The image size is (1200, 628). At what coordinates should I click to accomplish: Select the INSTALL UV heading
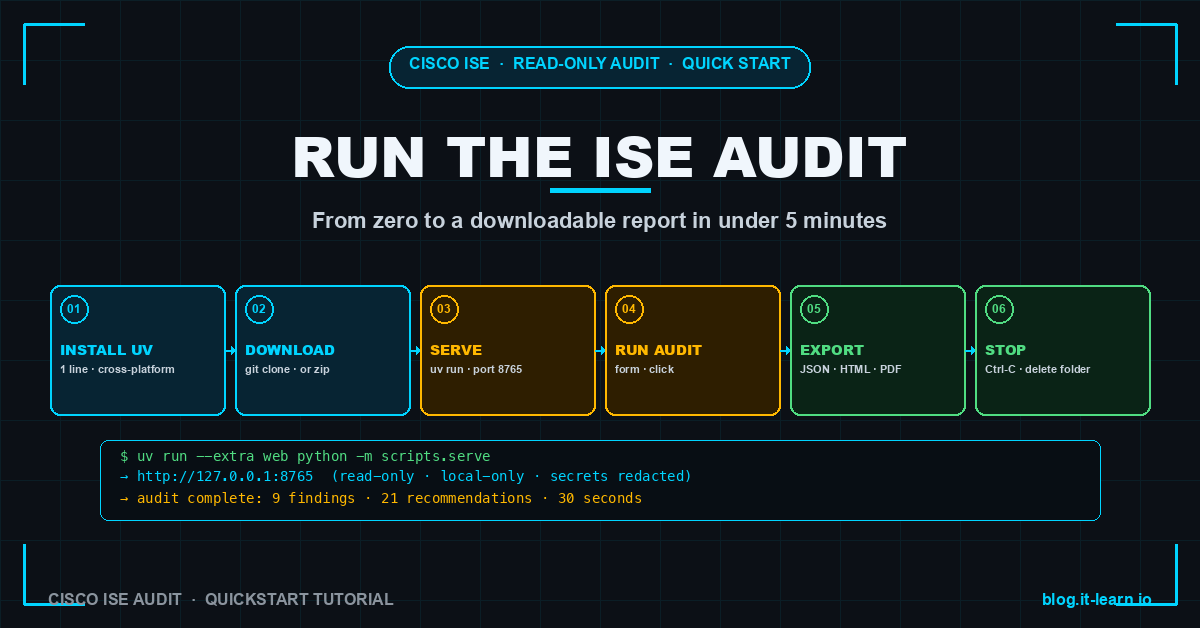click(x=107, y=350)
